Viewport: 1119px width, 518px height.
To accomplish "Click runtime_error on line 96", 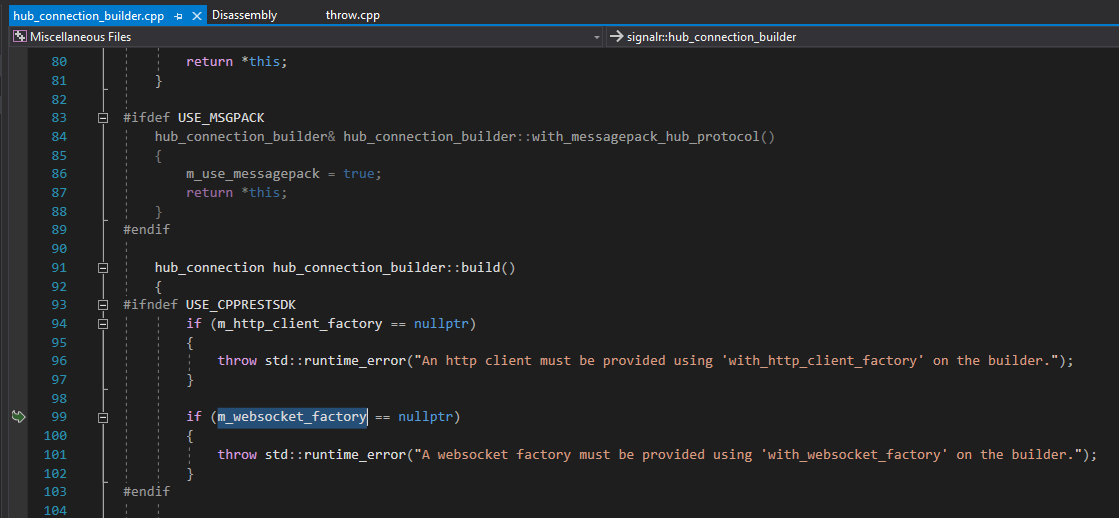I will (x=355, y=360).
